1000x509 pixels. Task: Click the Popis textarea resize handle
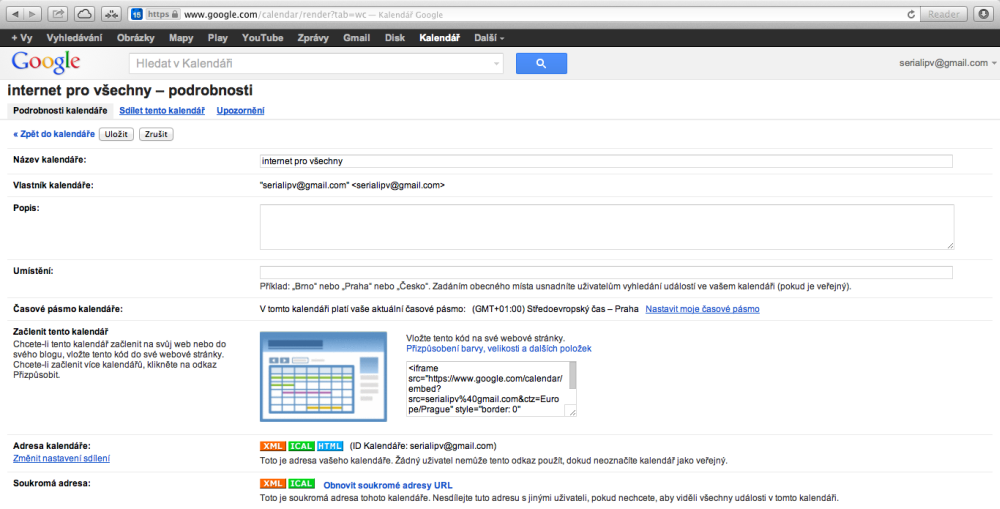(x=950, y=245)
